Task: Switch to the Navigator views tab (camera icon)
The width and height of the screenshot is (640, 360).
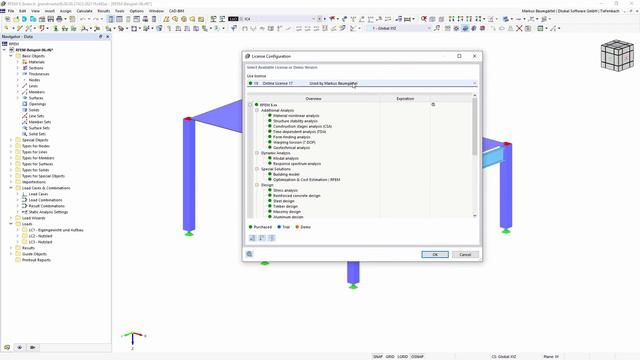Action: coord(32,347)
